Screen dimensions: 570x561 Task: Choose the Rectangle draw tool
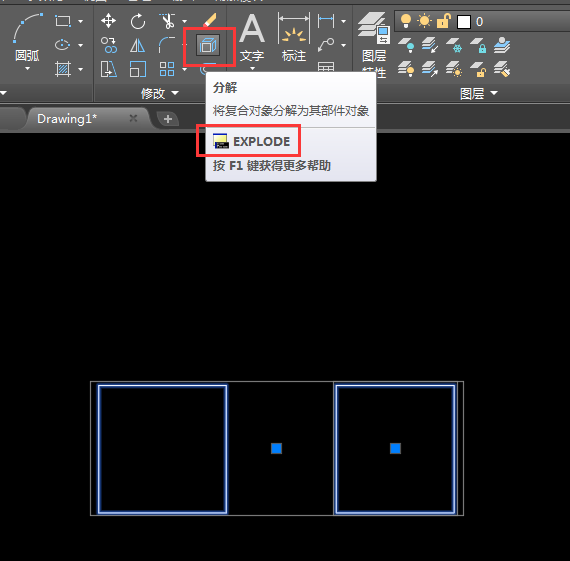pos(63,21)
